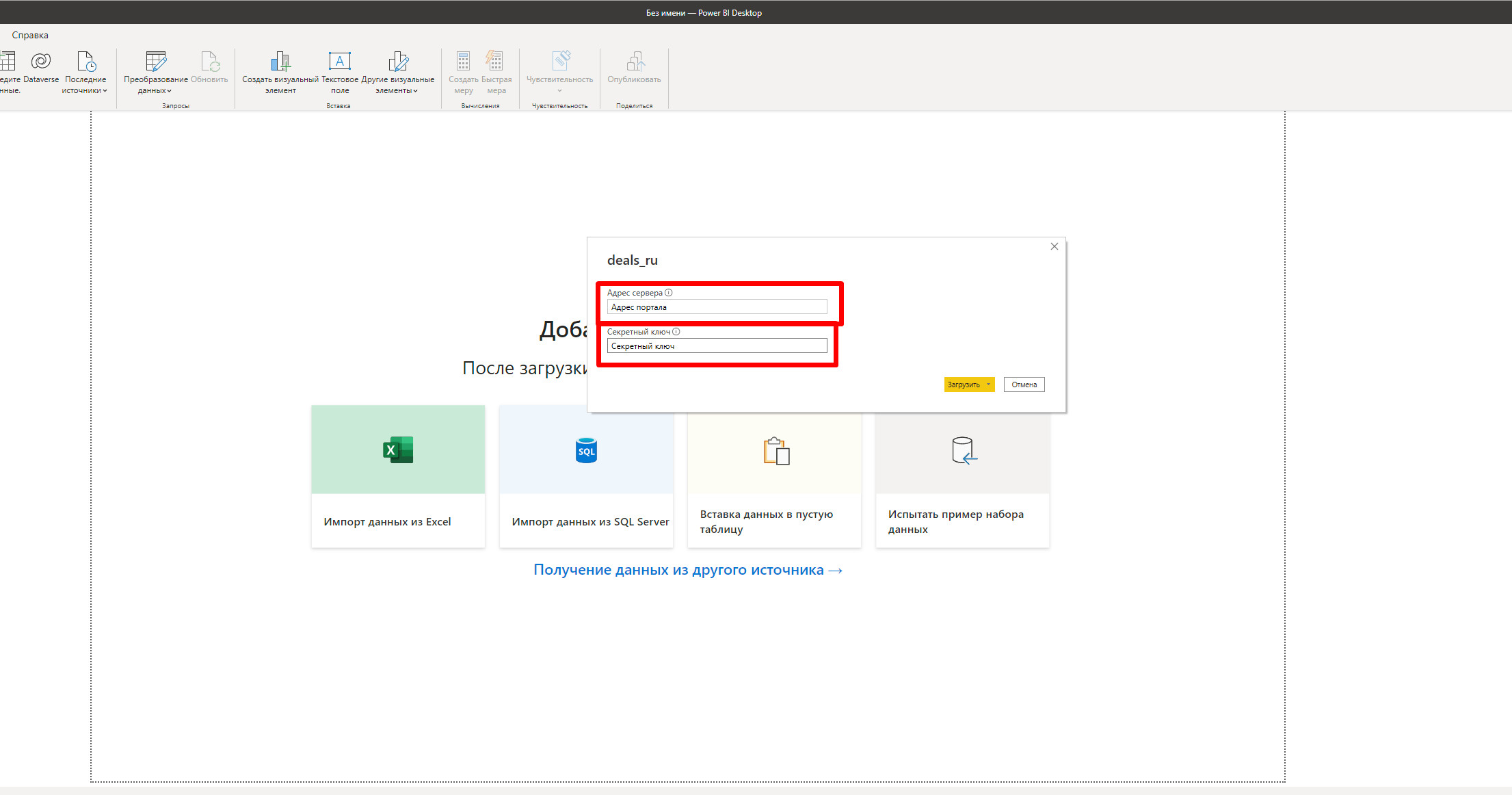1512x795 pixels.
Task: Close the deals_ru dialog
Action: (1054, 246)
